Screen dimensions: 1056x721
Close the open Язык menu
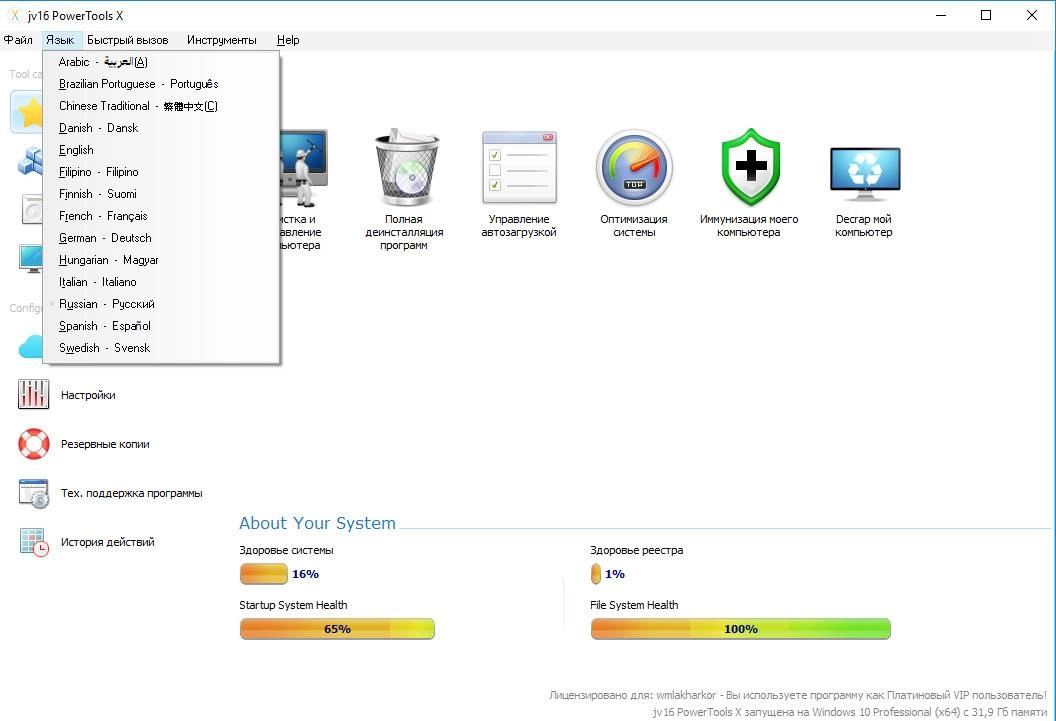[x=61, y=40]
